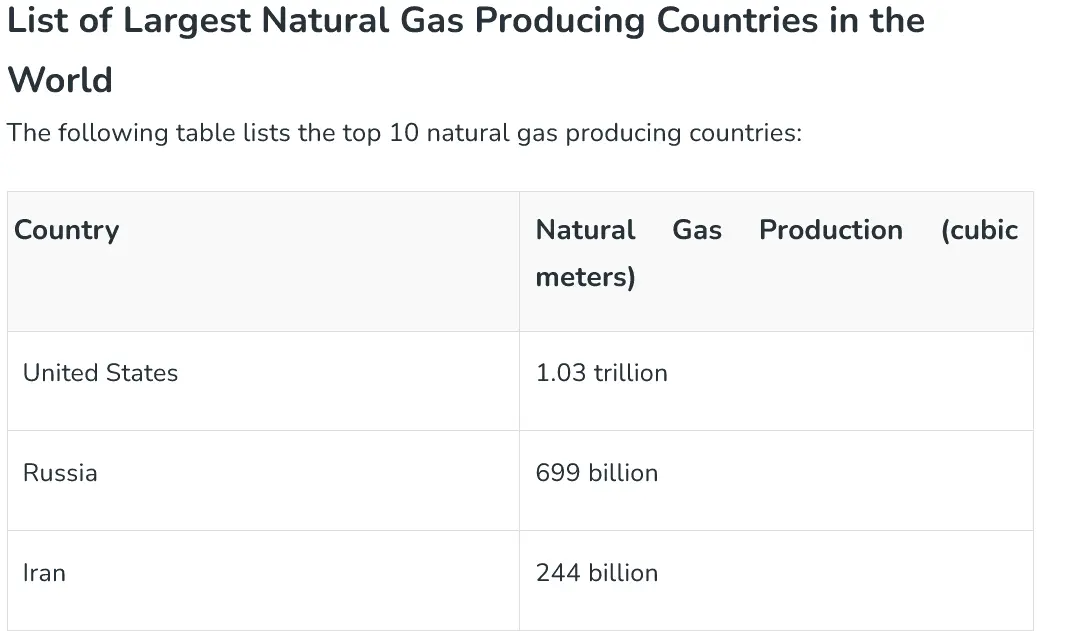Select the 'Russia' table cell
The height and width of the screenshot is (631, 1081).
pos(60,473)
